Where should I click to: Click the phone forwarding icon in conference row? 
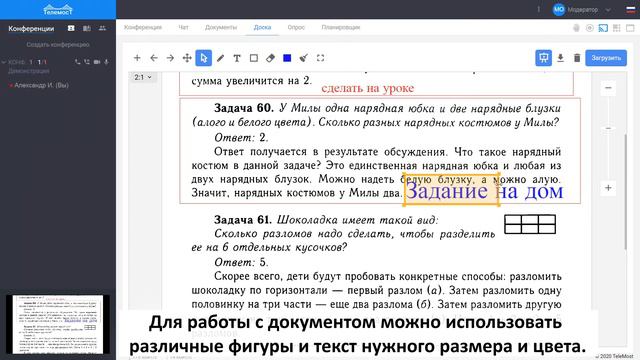coord(87,62)
